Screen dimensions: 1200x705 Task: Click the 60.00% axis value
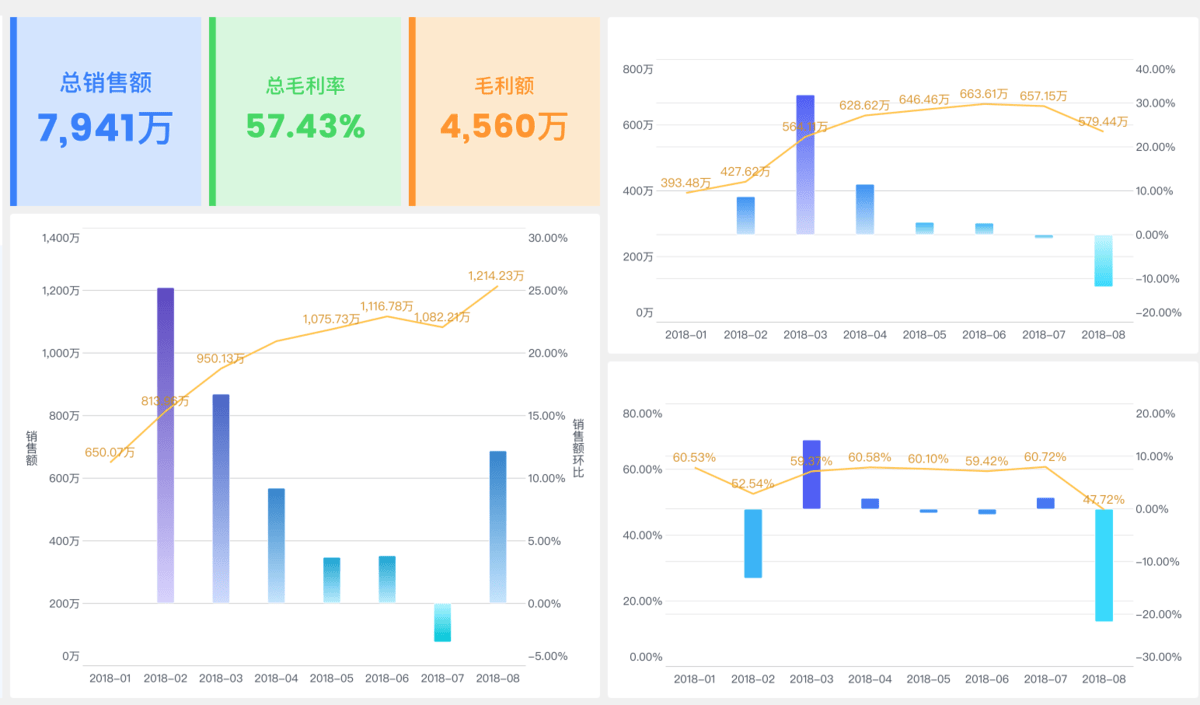(x=642, y=470)
